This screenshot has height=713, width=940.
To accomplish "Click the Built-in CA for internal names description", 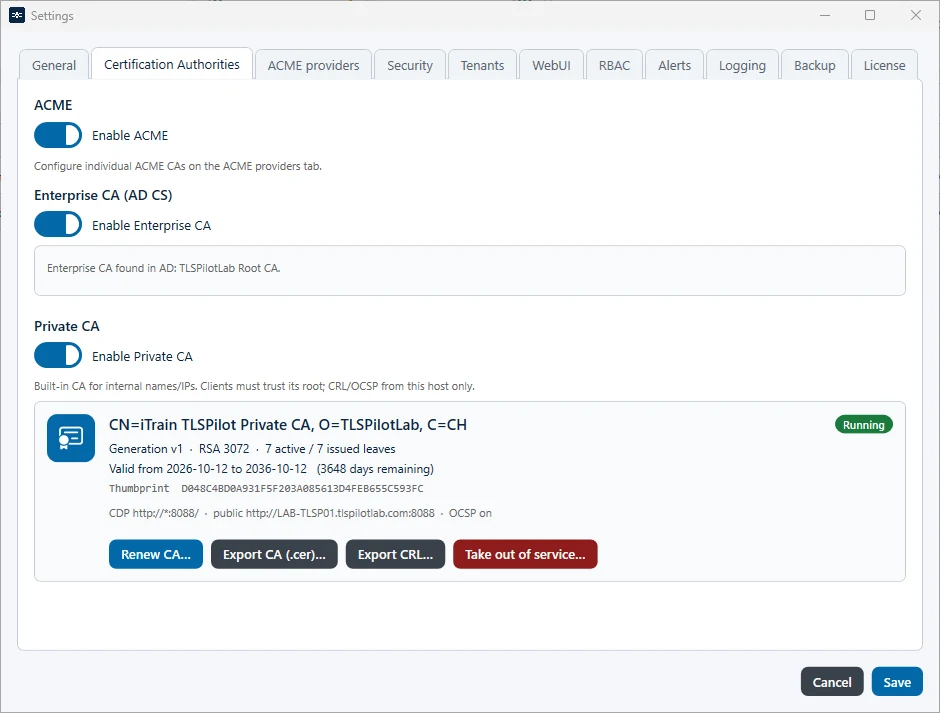I will (254, 386).
